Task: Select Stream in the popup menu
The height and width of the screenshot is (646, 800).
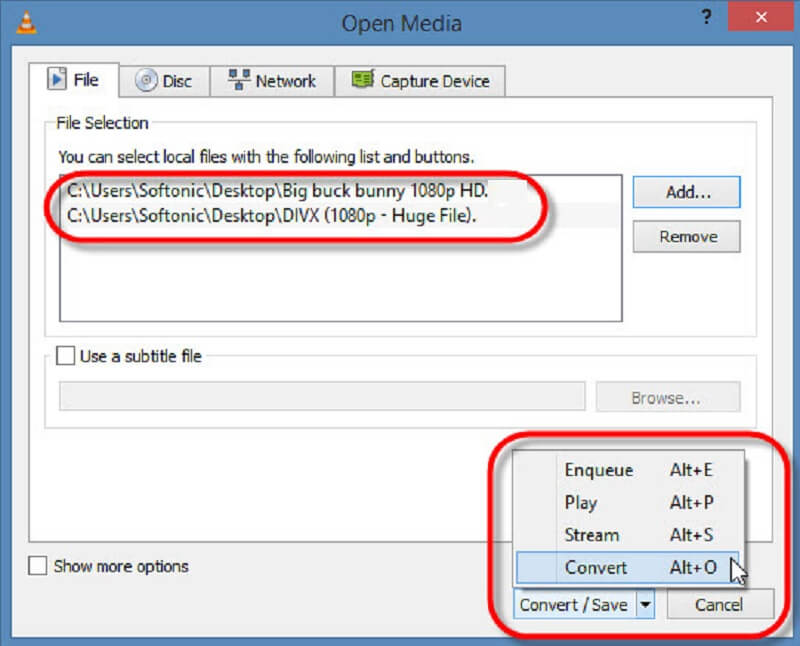Action: (x=591, y=535)
